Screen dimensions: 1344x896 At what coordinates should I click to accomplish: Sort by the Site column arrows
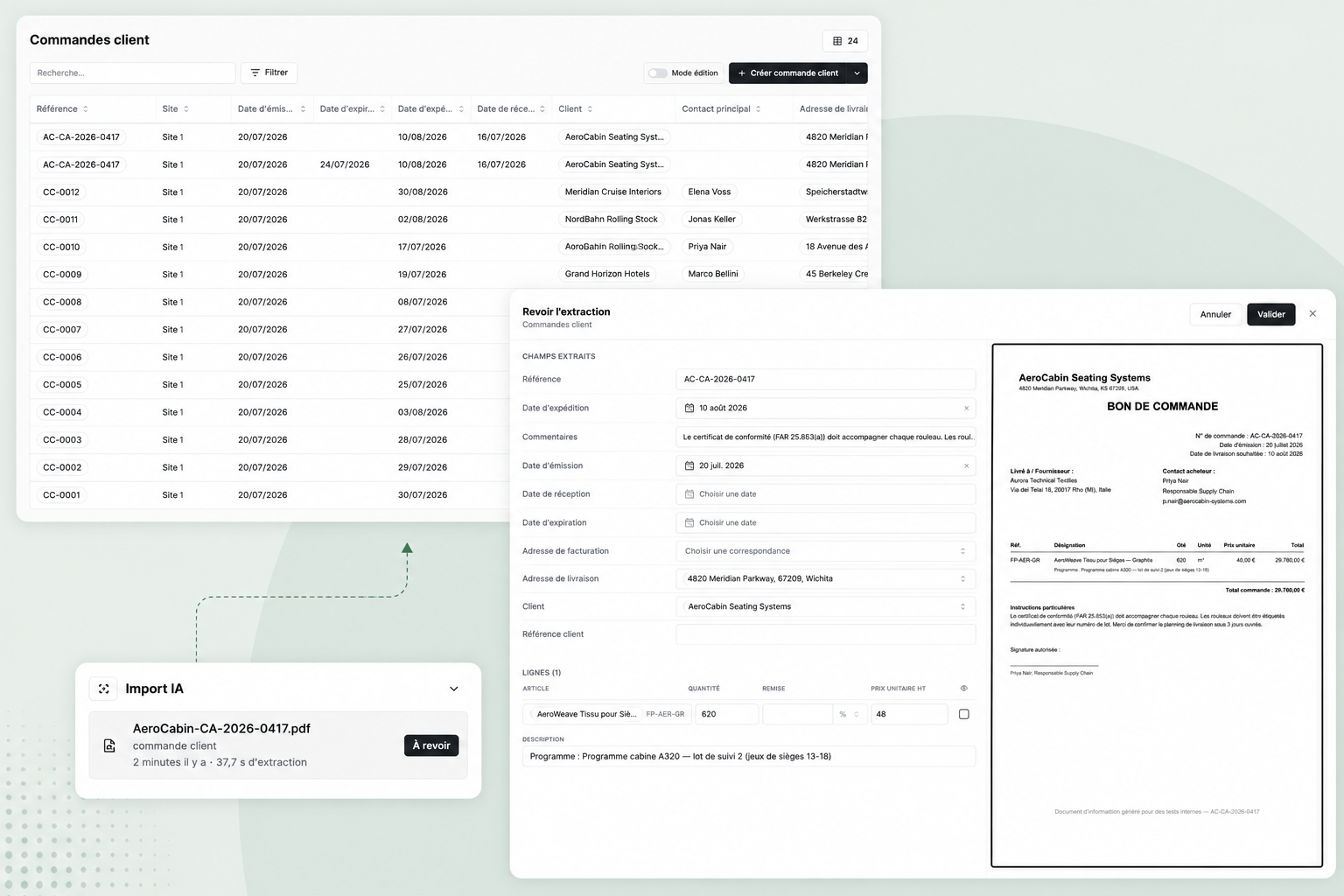click(x=186, y=109)
